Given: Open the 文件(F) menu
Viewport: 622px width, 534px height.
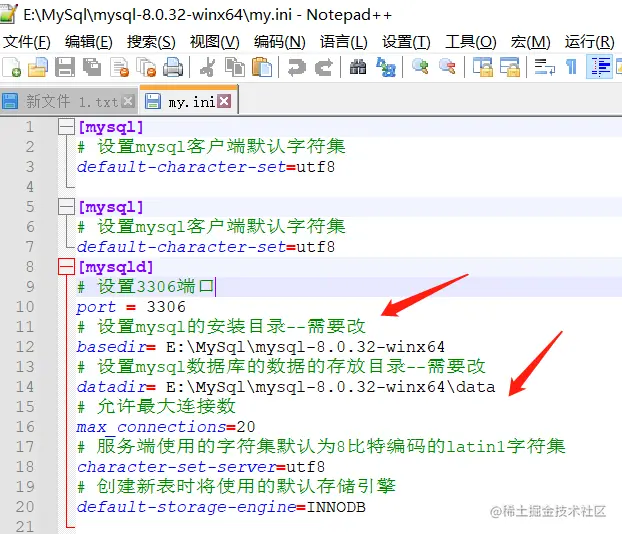Looking at the screenshot, I should point(27,42).
